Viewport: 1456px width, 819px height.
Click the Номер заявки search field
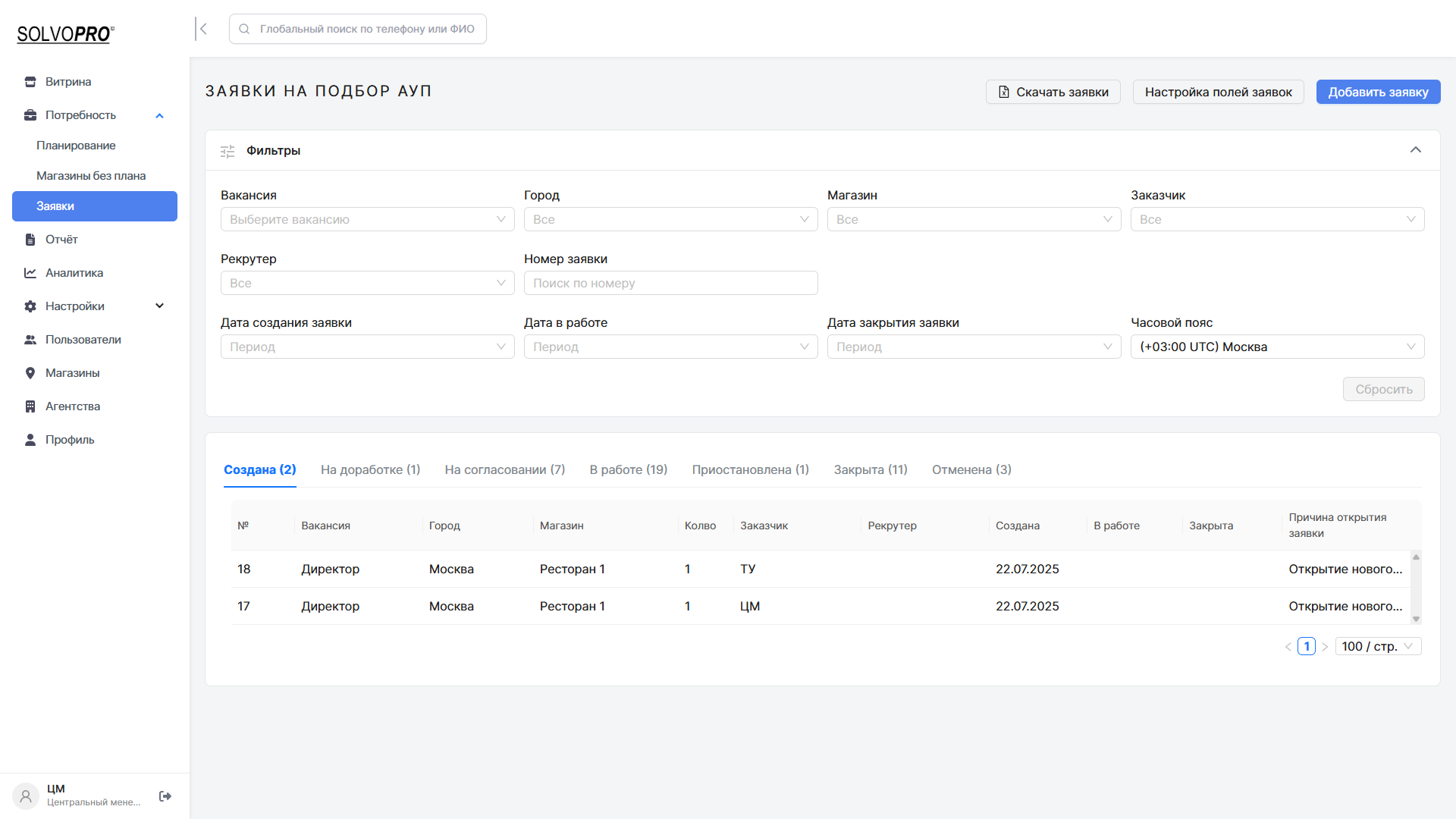670,283
